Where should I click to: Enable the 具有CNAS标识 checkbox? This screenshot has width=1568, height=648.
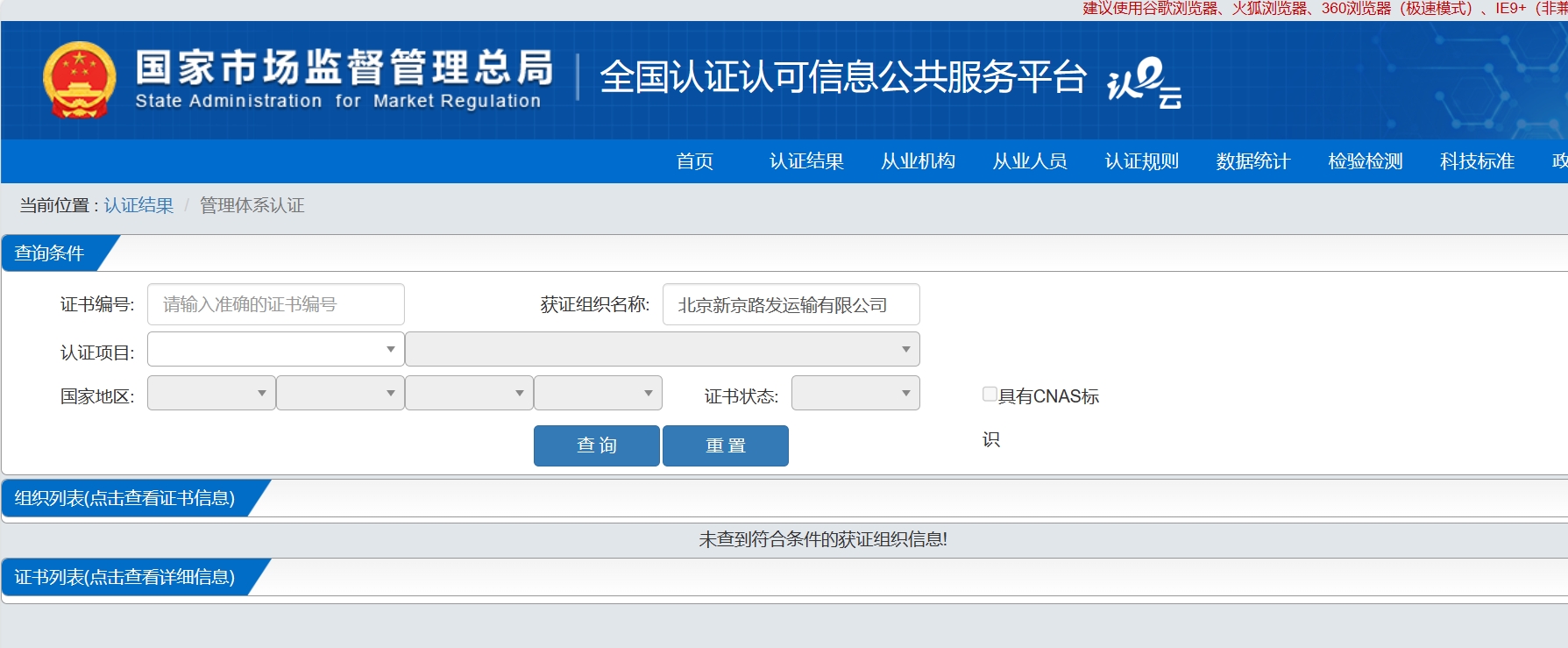pyautogui.click(x=990, y=395)
